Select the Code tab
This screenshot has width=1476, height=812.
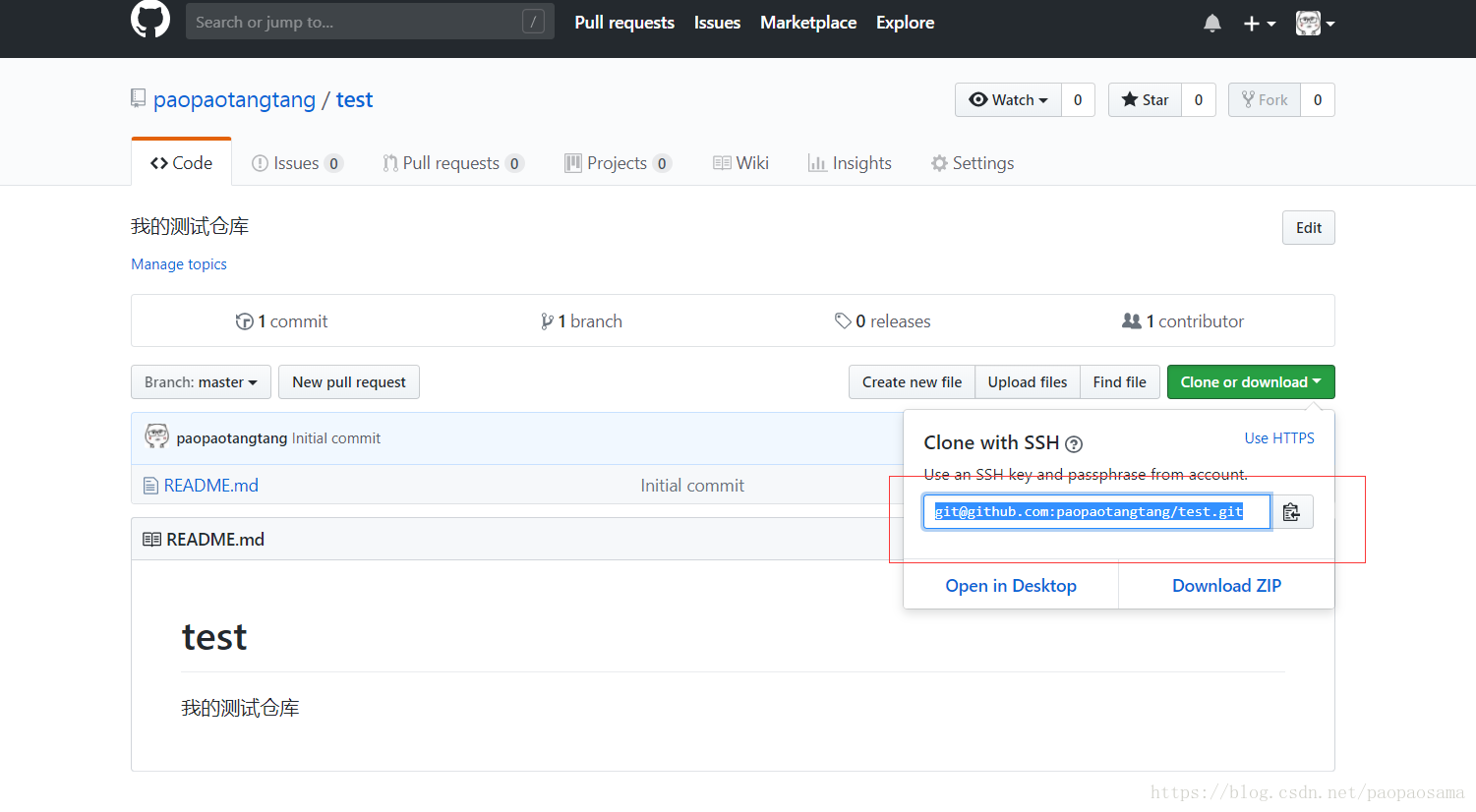pyautogui.click(x=181, y=163)
